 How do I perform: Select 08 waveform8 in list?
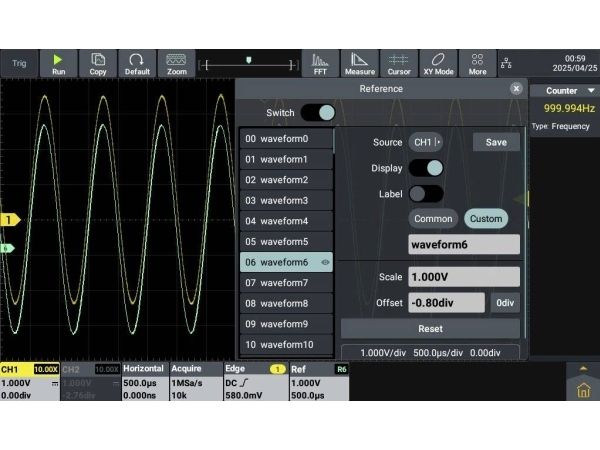[x=286, y=303]
